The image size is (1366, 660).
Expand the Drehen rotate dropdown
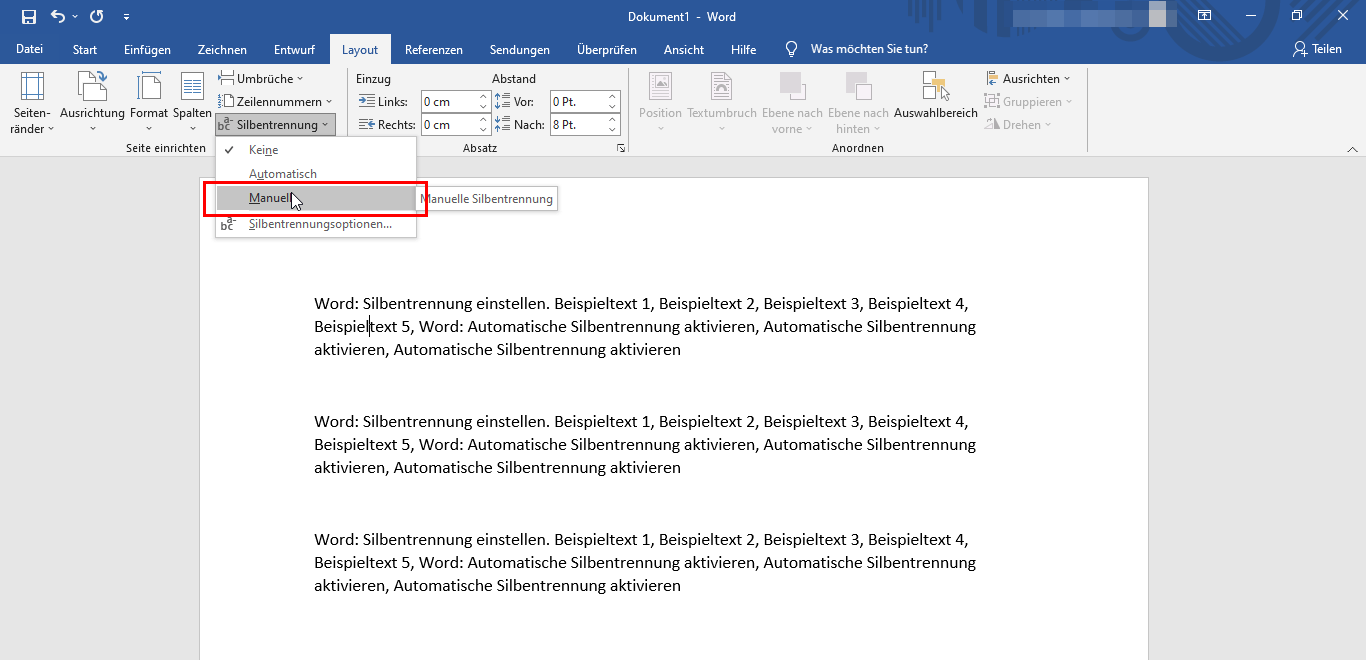pos(1019,124)
